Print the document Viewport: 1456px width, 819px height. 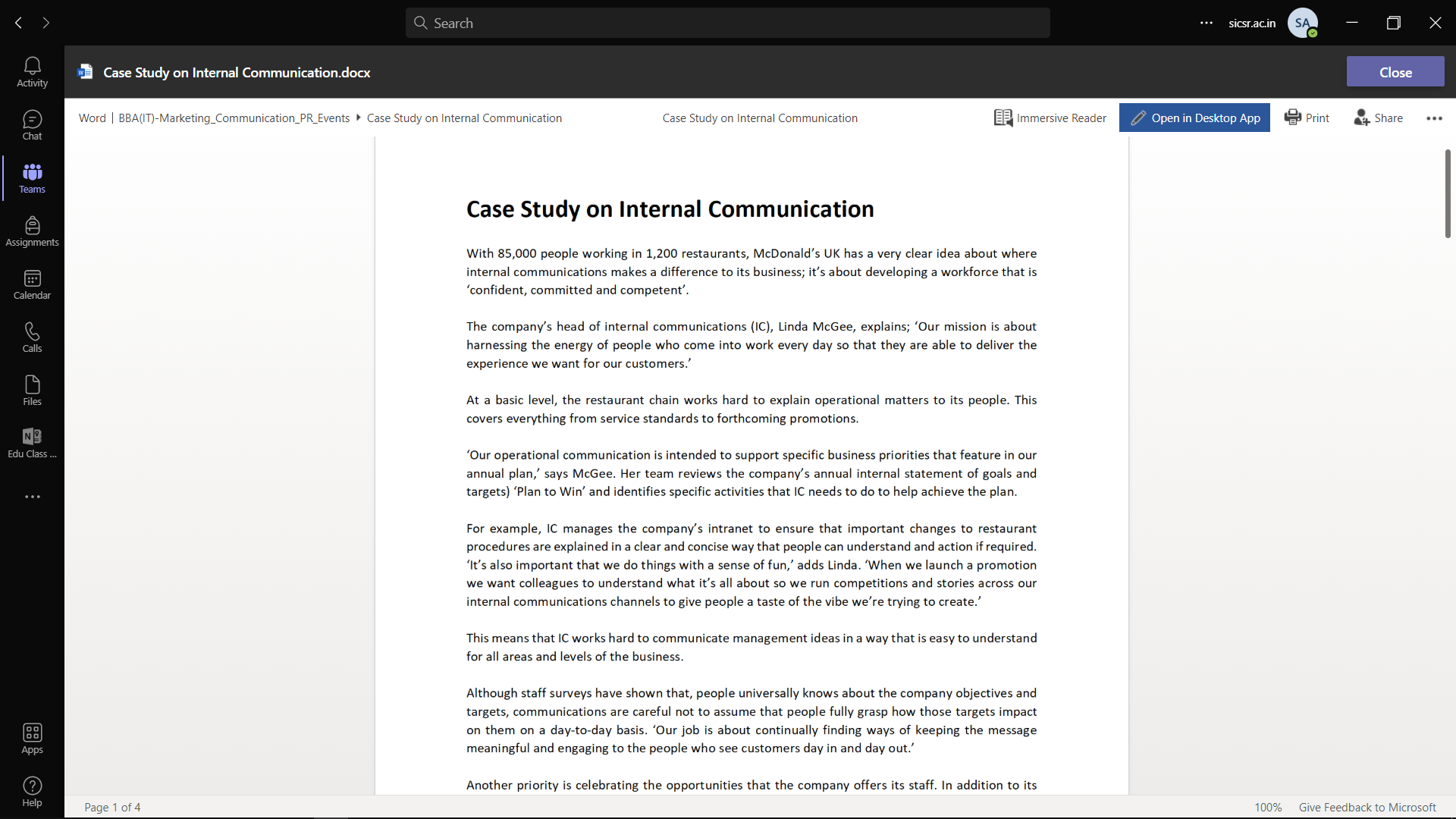1307,118
